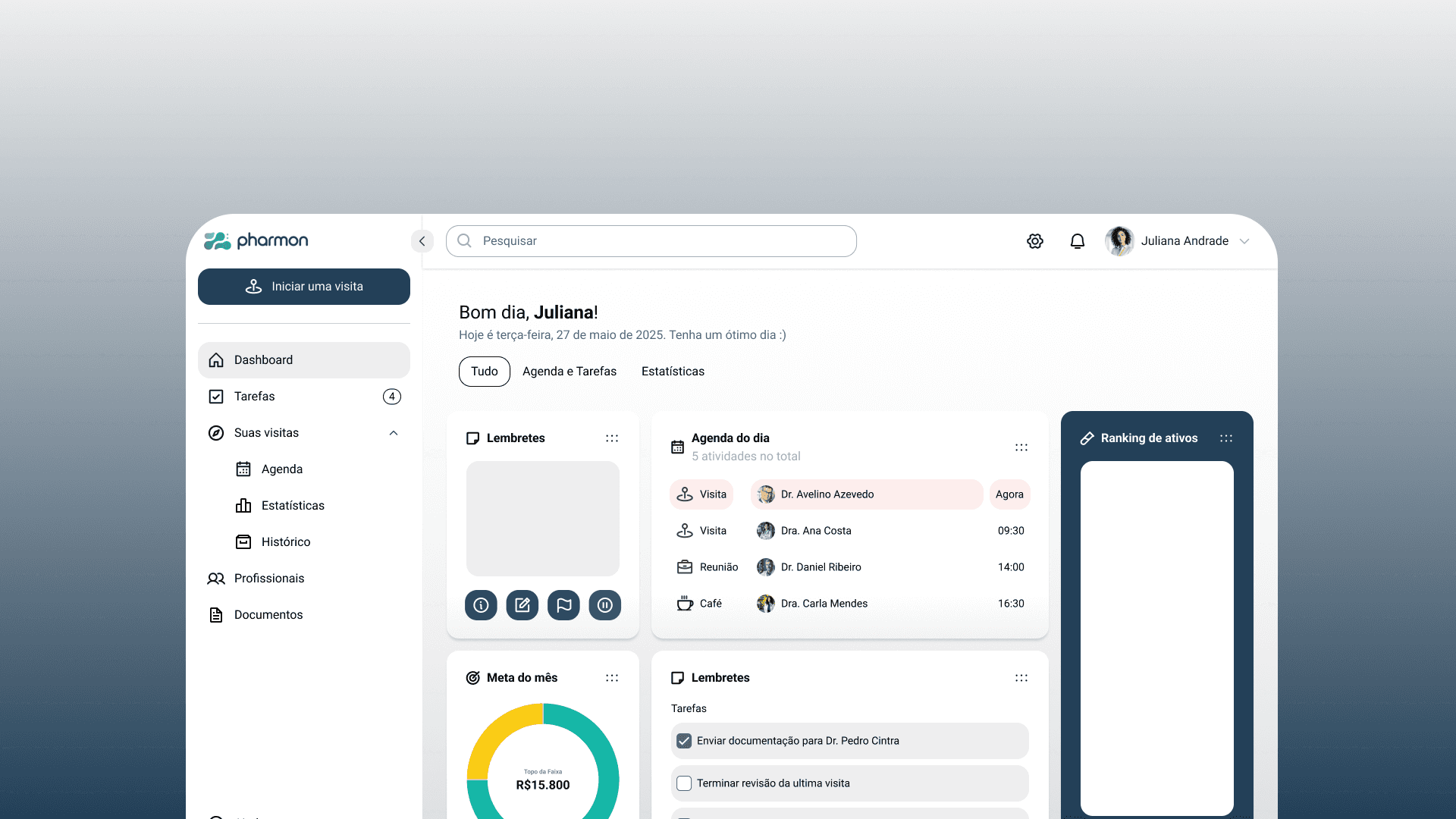Click Iniciar uma visita button
This screenshot has height=819, width=1456.
click(x=304, y=287)
